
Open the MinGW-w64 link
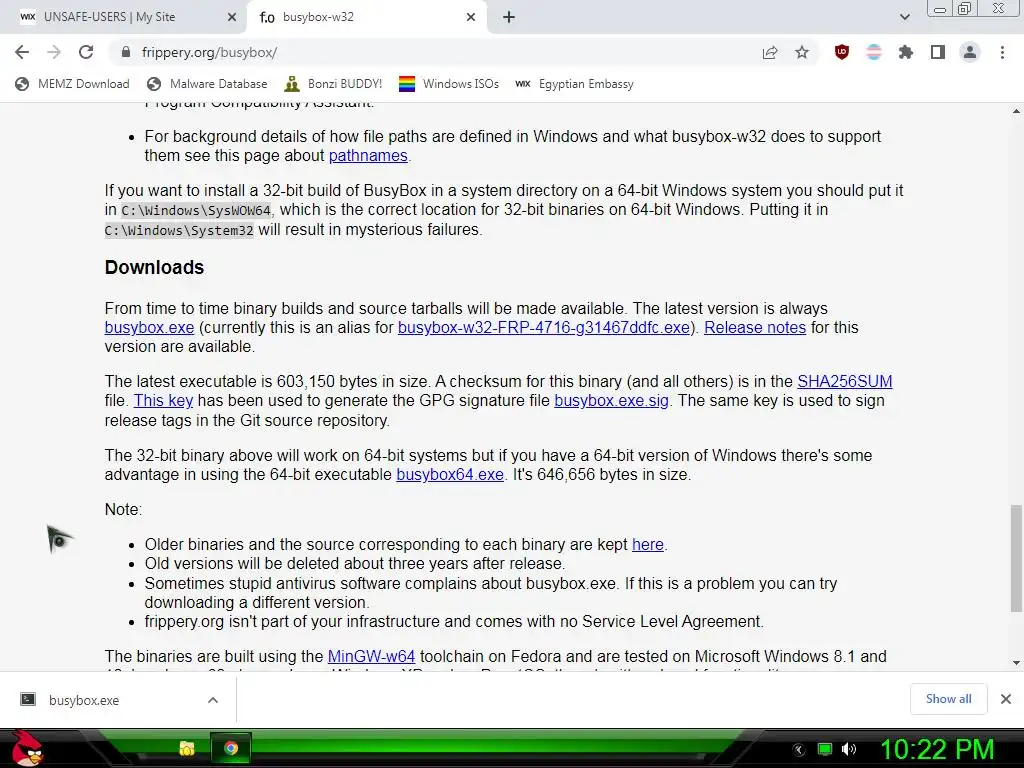click(371, 656)
